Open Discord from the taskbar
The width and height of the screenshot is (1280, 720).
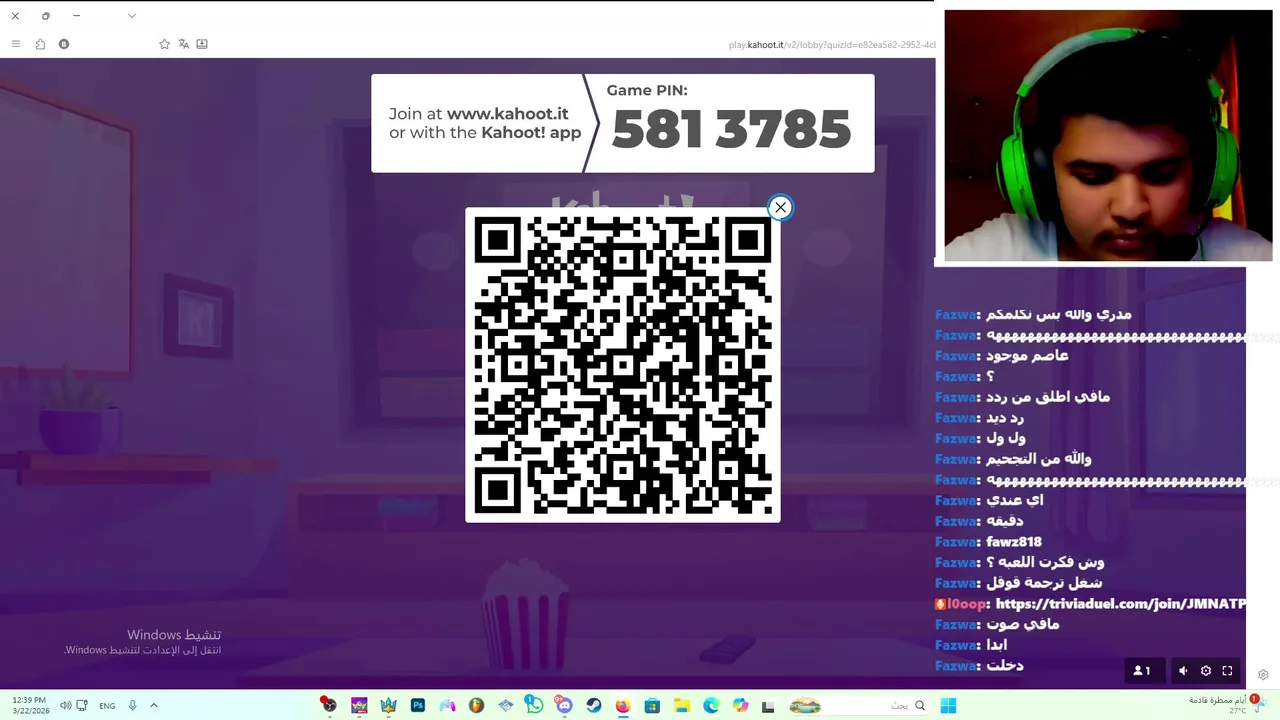[x=564, y=705]
